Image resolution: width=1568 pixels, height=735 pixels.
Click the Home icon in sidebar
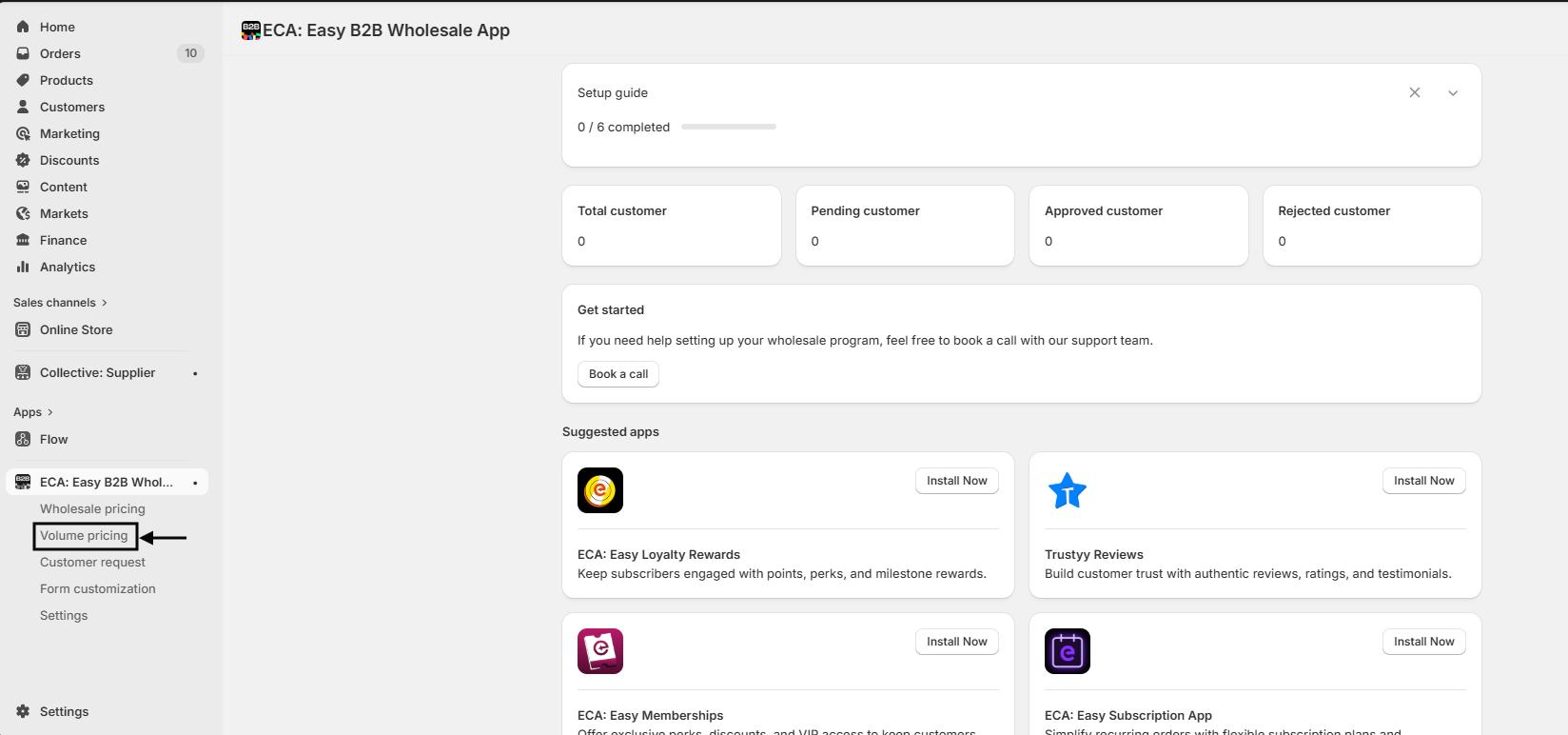coord(23,27)
